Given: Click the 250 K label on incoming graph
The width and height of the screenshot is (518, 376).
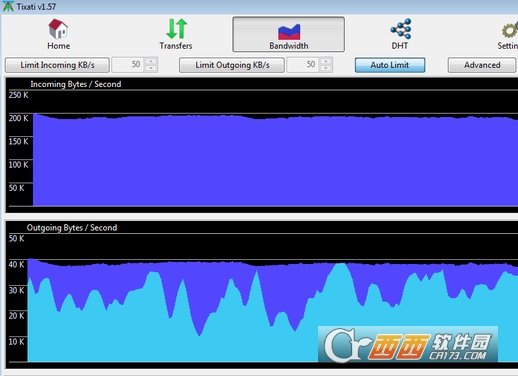Looking at the screenshot, I should (19, 95).
